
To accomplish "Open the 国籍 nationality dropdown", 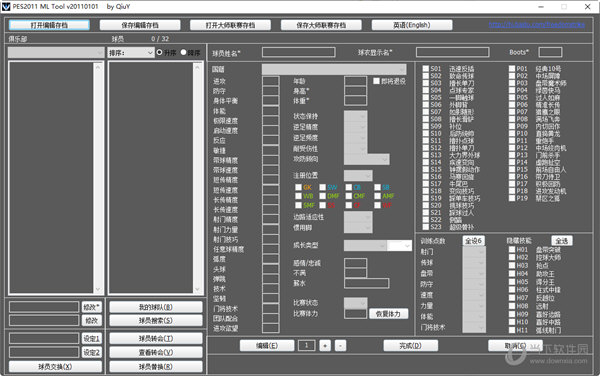I will click(334, 69).
